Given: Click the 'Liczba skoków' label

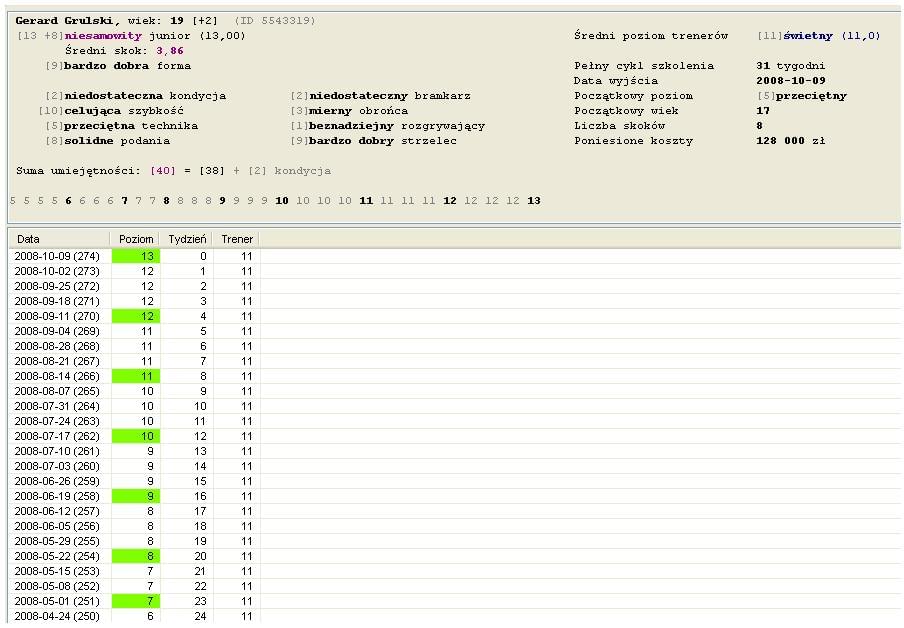Looking at the screenshot, I should pyautogui.click(x=619, y=126).
